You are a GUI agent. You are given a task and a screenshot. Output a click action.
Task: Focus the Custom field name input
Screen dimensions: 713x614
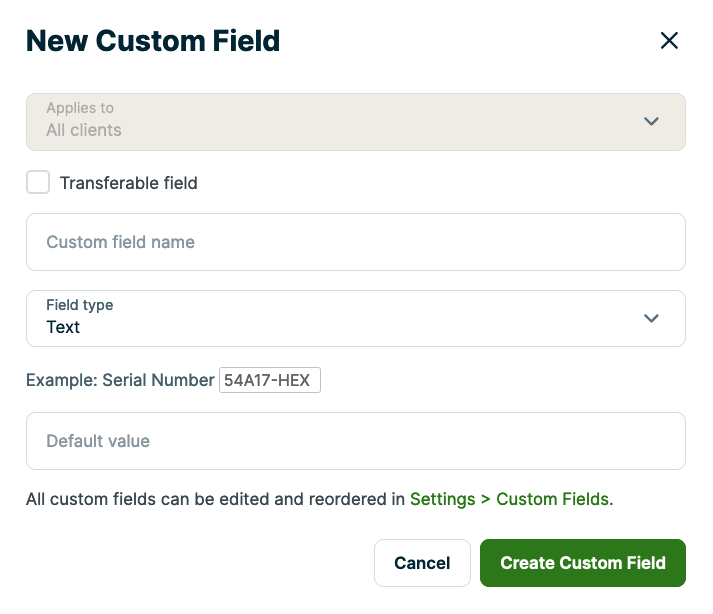(x=355, y=242)
